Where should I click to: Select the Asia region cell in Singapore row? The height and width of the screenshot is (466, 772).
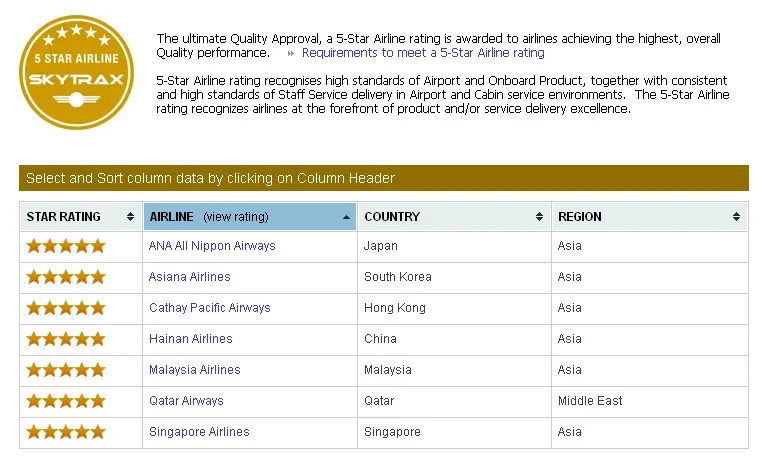(650, 433)
